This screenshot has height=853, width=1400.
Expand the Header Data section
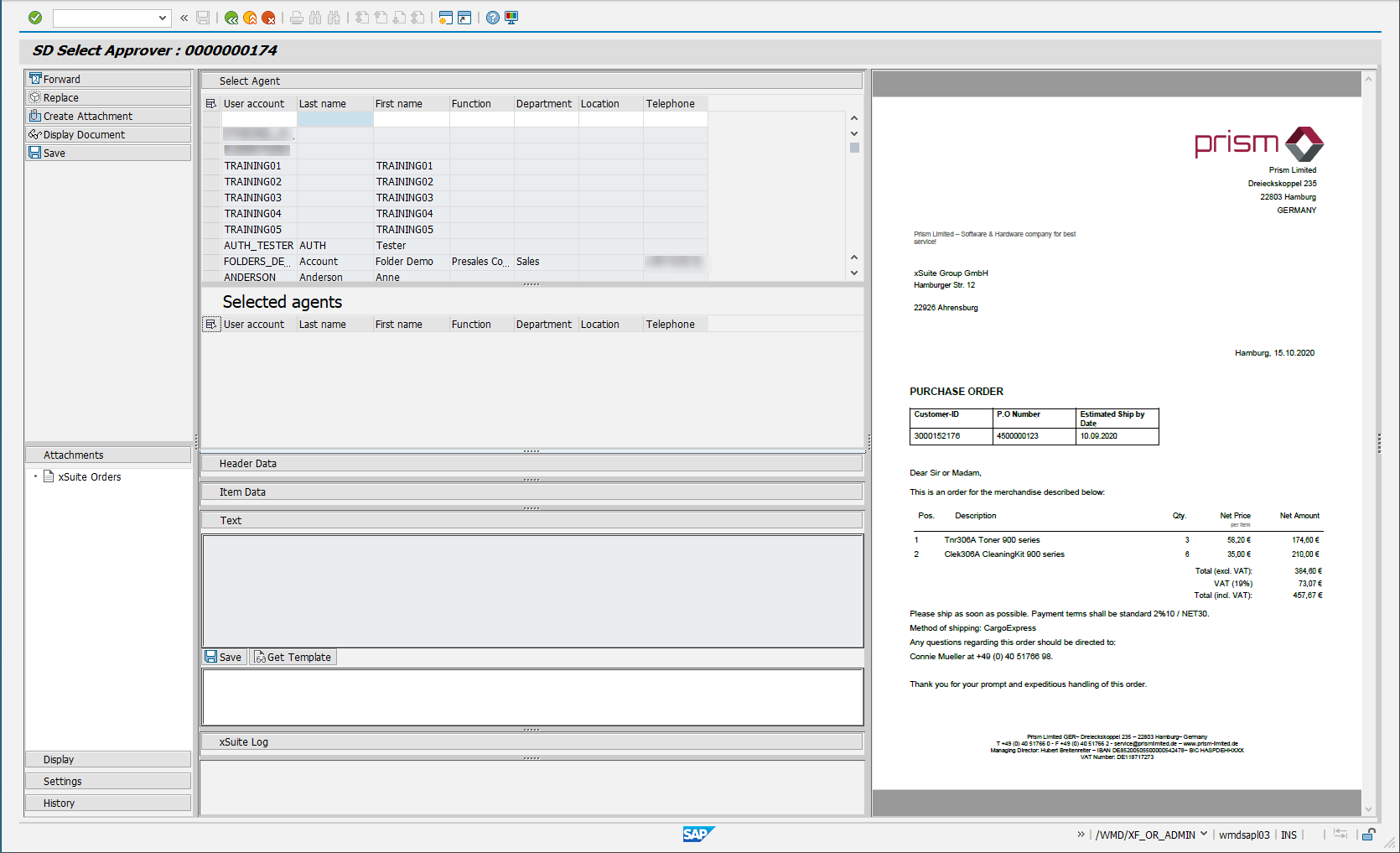click(247, 462)
